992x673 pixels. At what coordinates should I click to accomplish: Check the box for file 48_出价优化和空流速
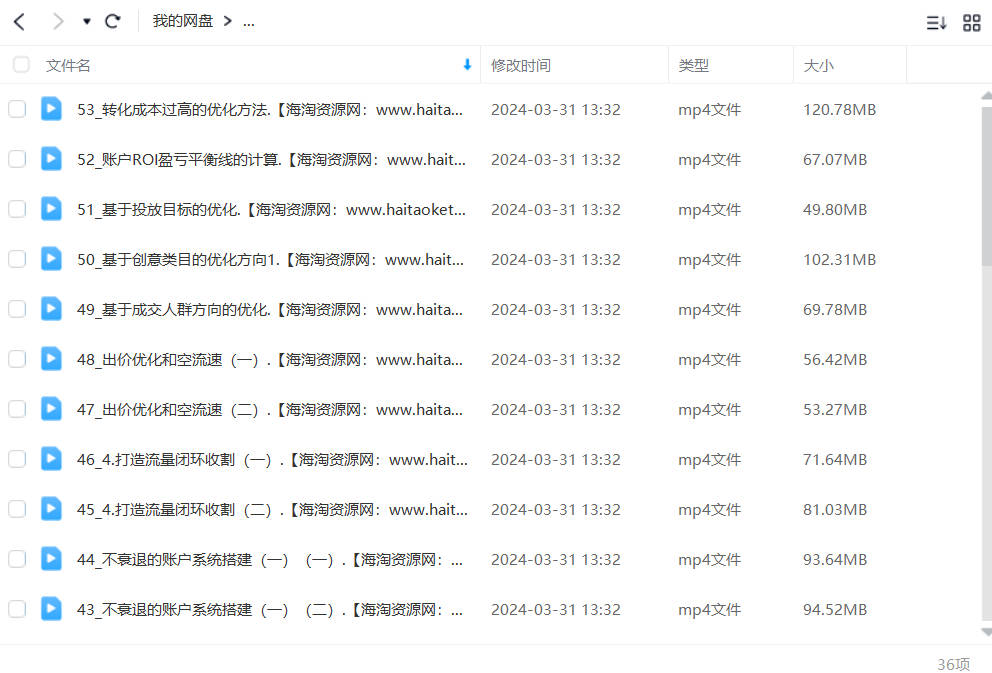(17, 359)
